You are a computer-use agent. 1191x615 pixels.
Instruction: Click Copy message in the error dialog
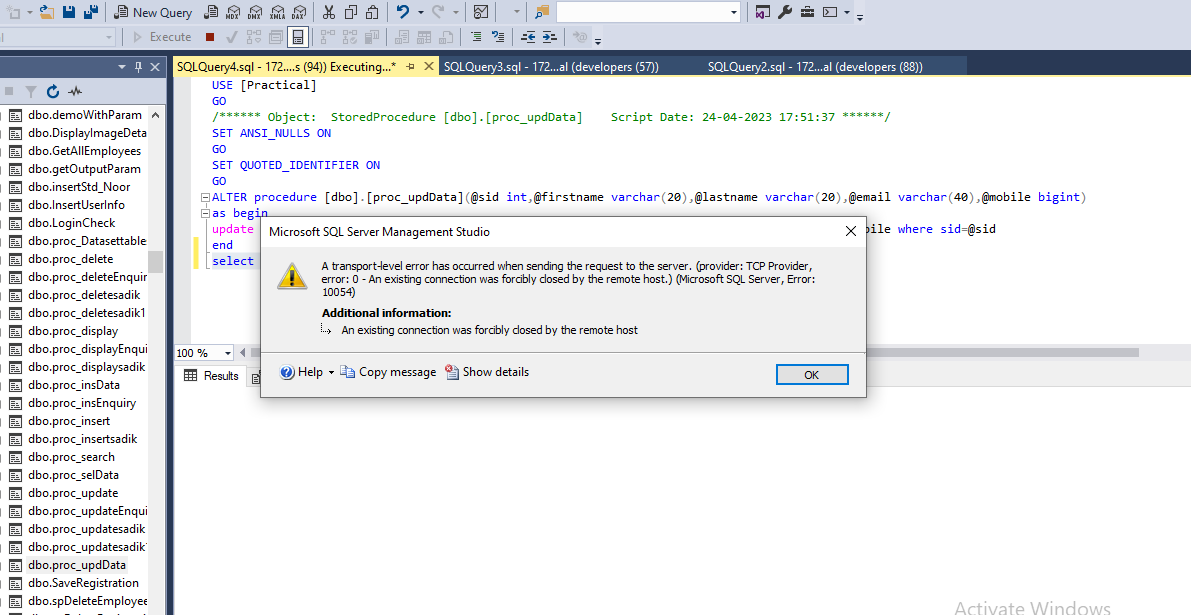coord(388,372)
